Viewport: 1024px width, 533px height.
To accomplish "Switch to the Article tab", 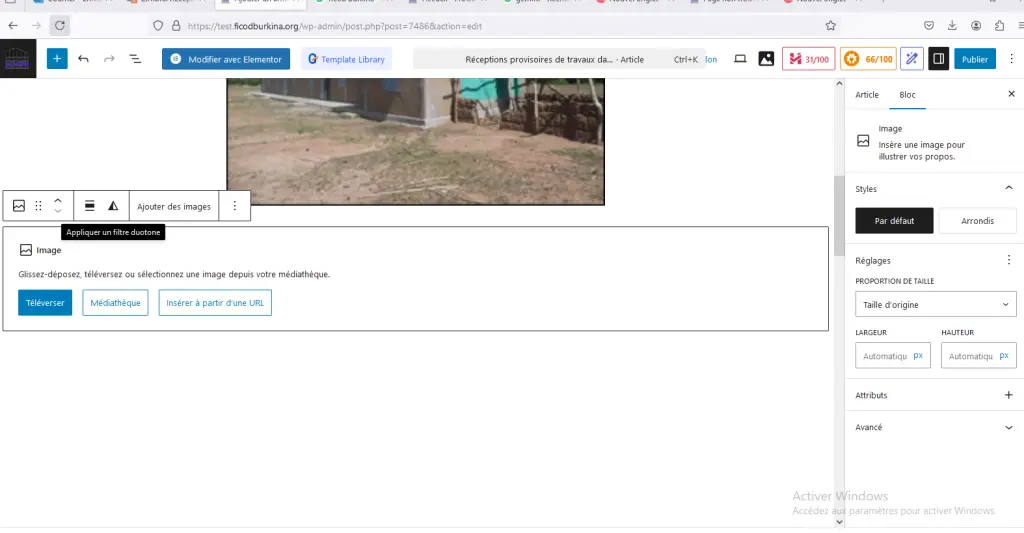I will 867,94.
